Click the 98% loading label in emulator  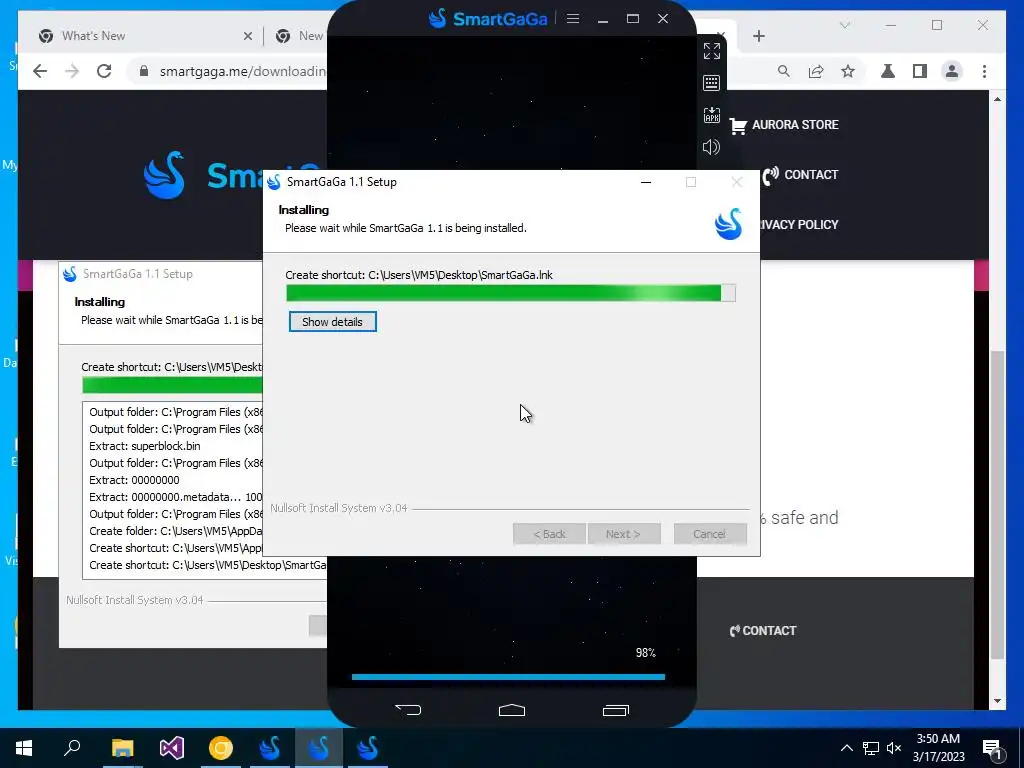(x=645, y=653)
